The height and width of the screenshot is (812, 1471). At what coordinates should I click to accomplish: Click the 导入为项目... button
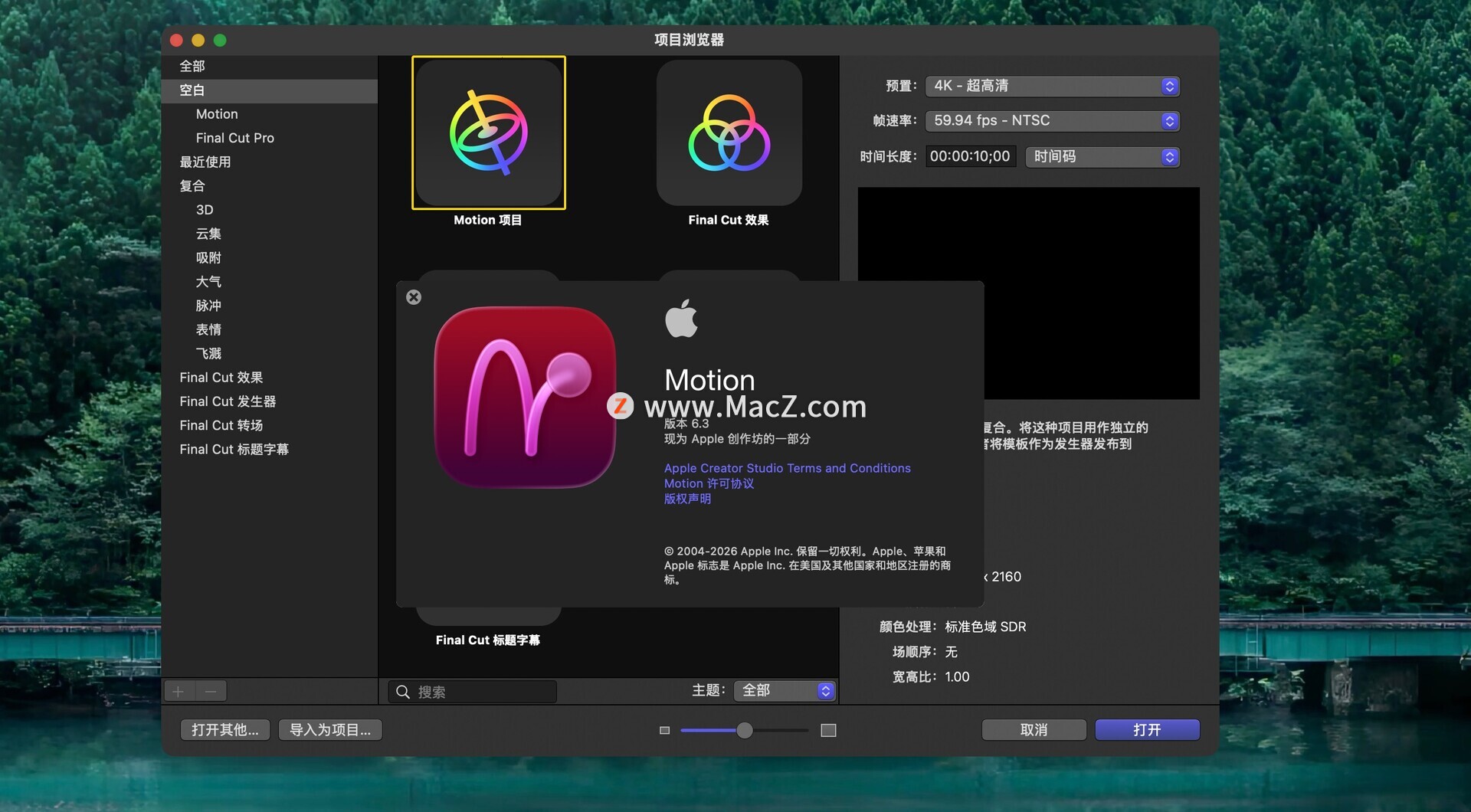click(x=330, y=730)
